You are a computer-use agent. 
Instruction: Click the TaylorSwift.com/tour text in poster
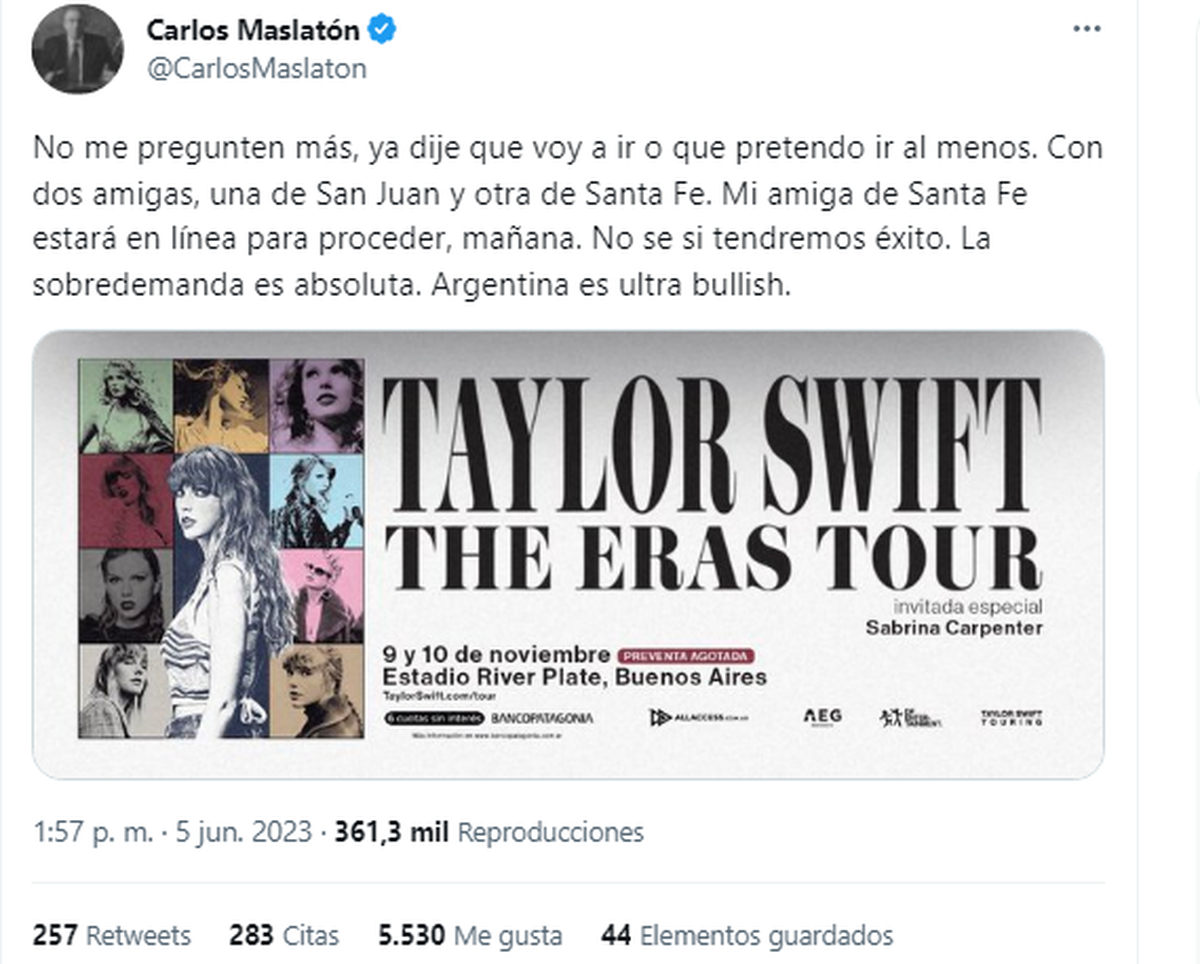[x=440, y=695]
